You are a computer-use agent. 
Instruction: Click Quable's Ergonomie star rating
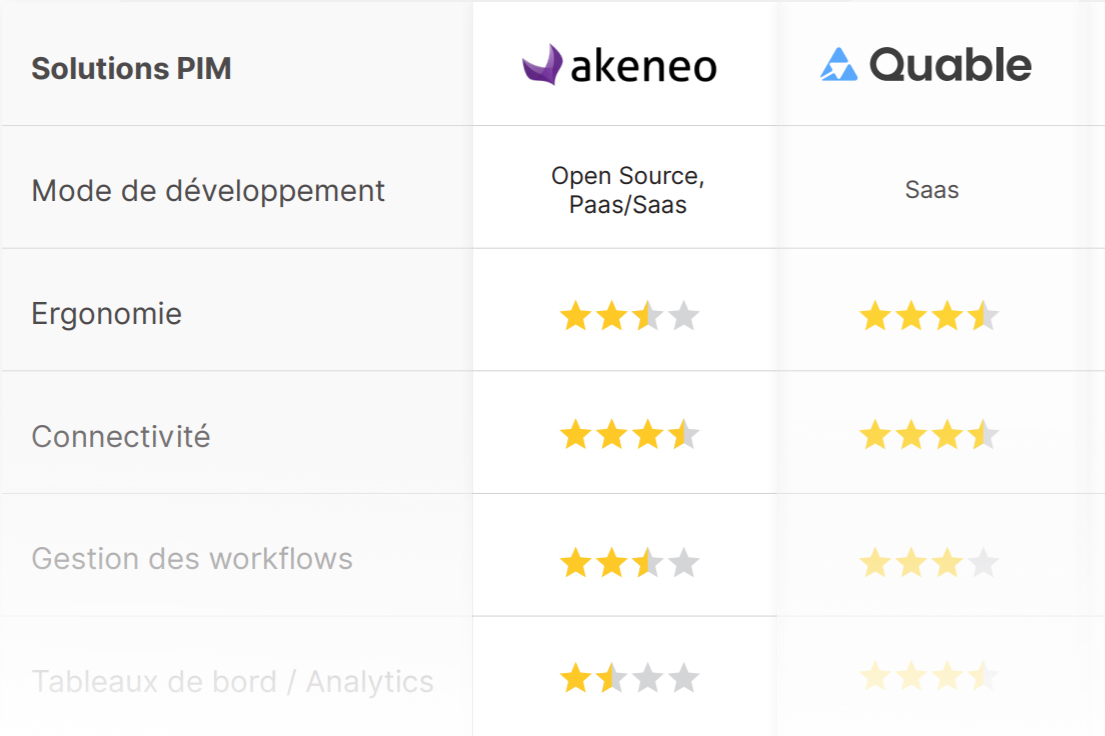click(x=929, y=317)
